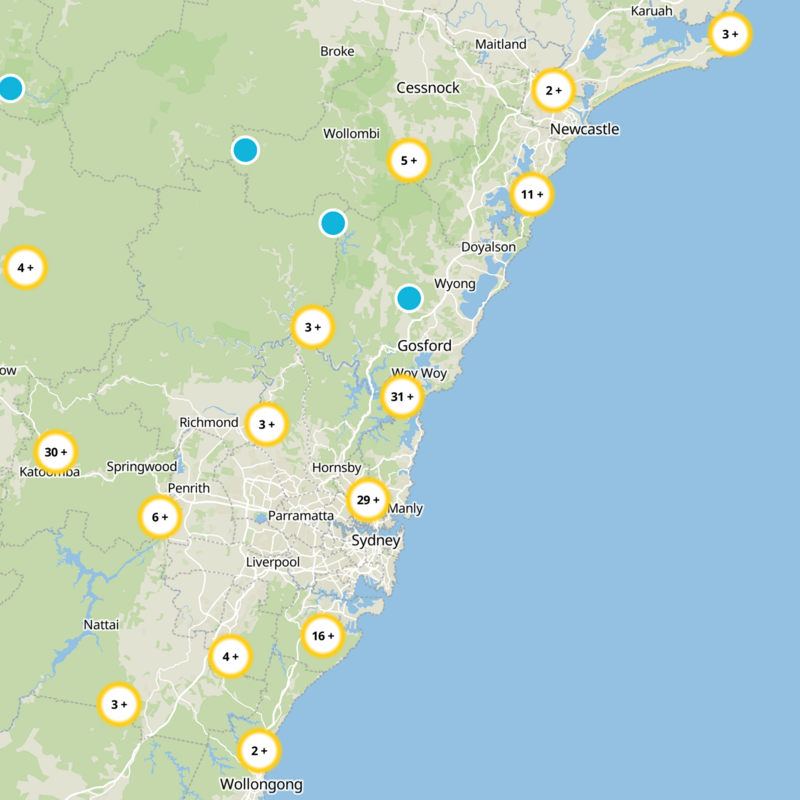Click the Springwood map label
Image resolution: width=800 pixels, height=800 pixels.
coord(142,467)
